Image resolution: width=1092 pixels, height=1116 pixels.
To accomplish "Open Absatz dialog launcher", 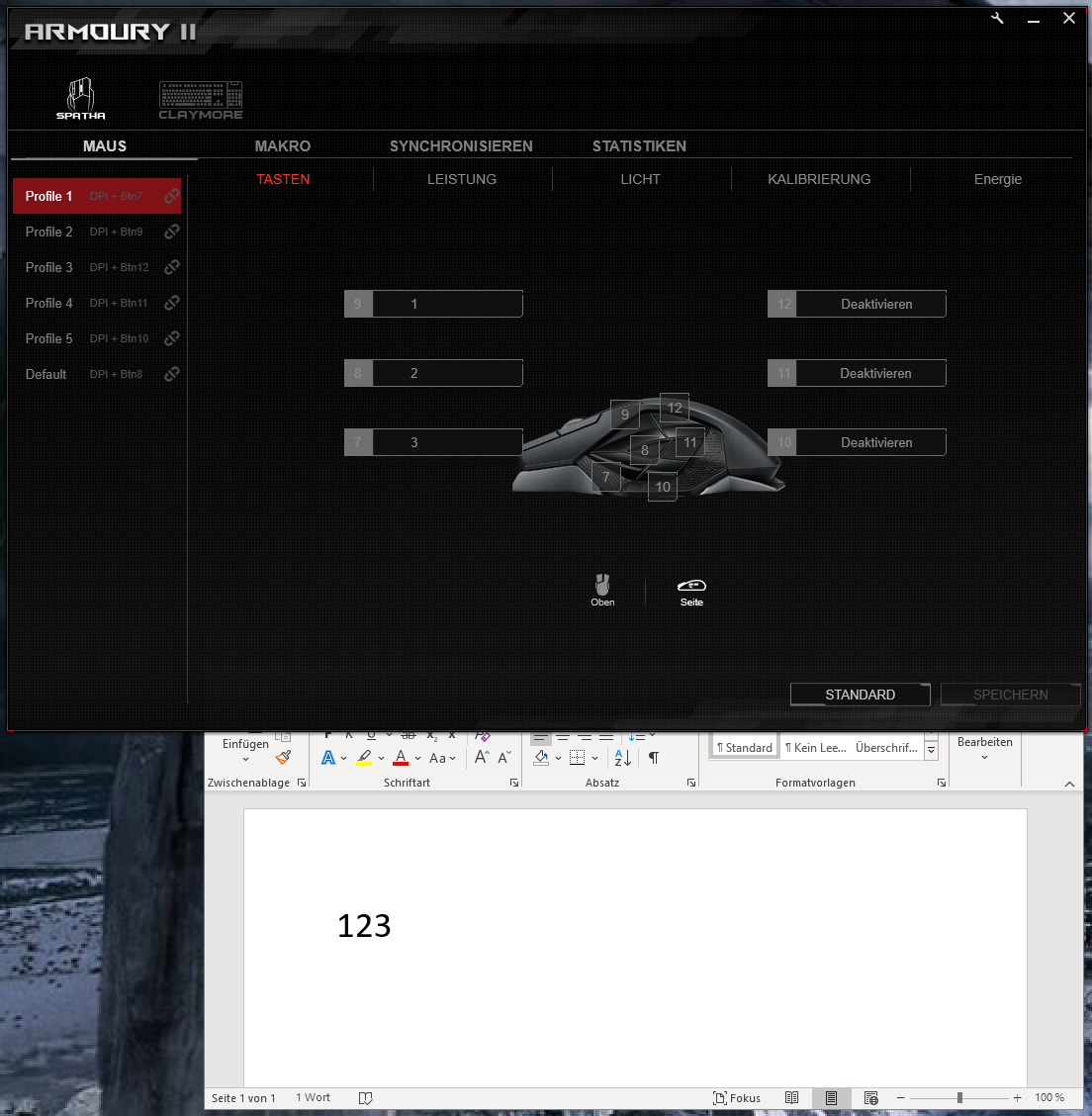I will [x=691, y=783].
